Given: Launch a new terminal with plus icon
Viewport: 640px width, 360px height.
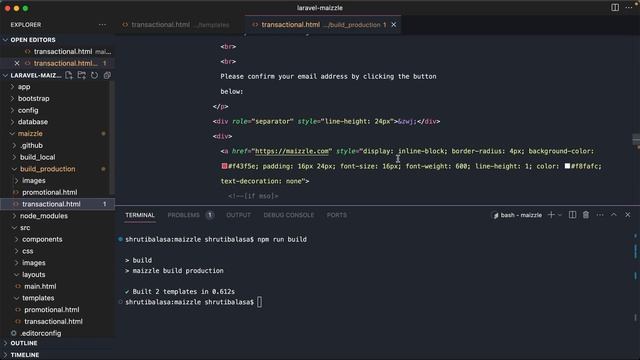Looking at the screenshot, I should [x=551, y=215].
